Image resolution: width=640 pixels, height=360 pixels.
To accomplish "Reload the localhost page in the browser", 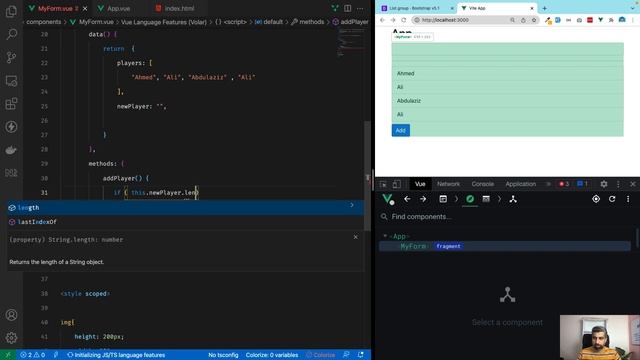I will point(403,20).
